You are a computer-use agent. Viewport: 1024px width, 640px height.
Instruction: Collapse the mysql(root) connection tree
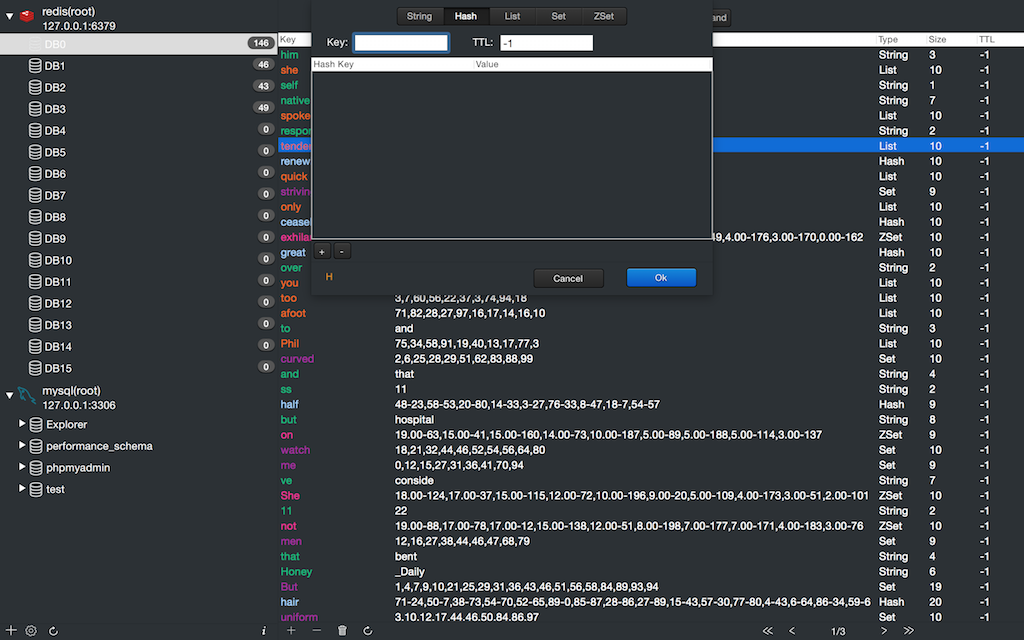pyautogui.click(x=10, y=396)
